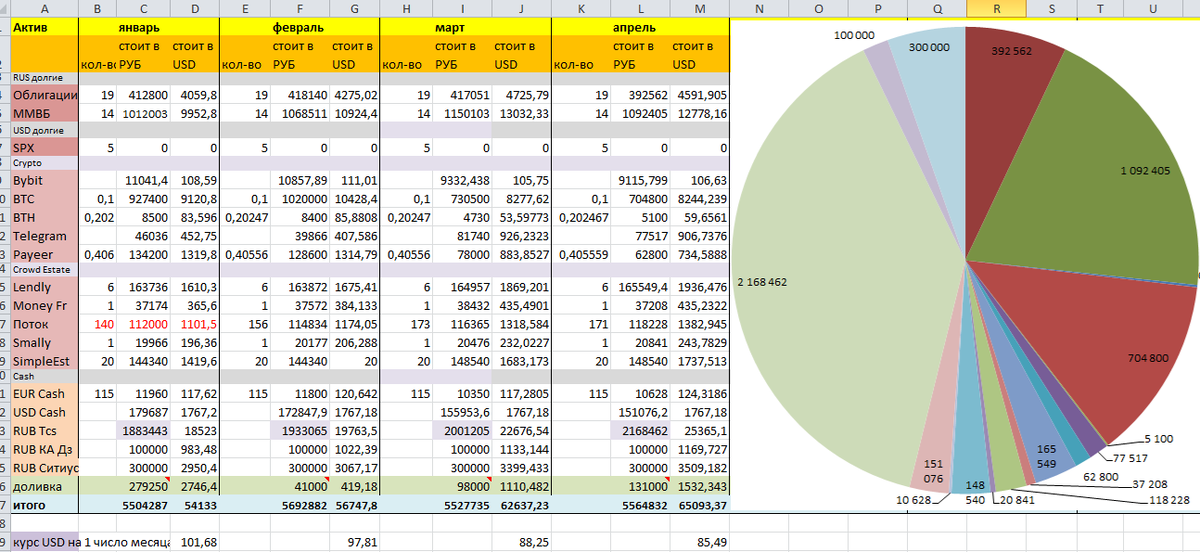The width and height of the screenshot is (1200, 552).
Task: Select the 'EUR Cash' asset cell
Action: [45, 394]
